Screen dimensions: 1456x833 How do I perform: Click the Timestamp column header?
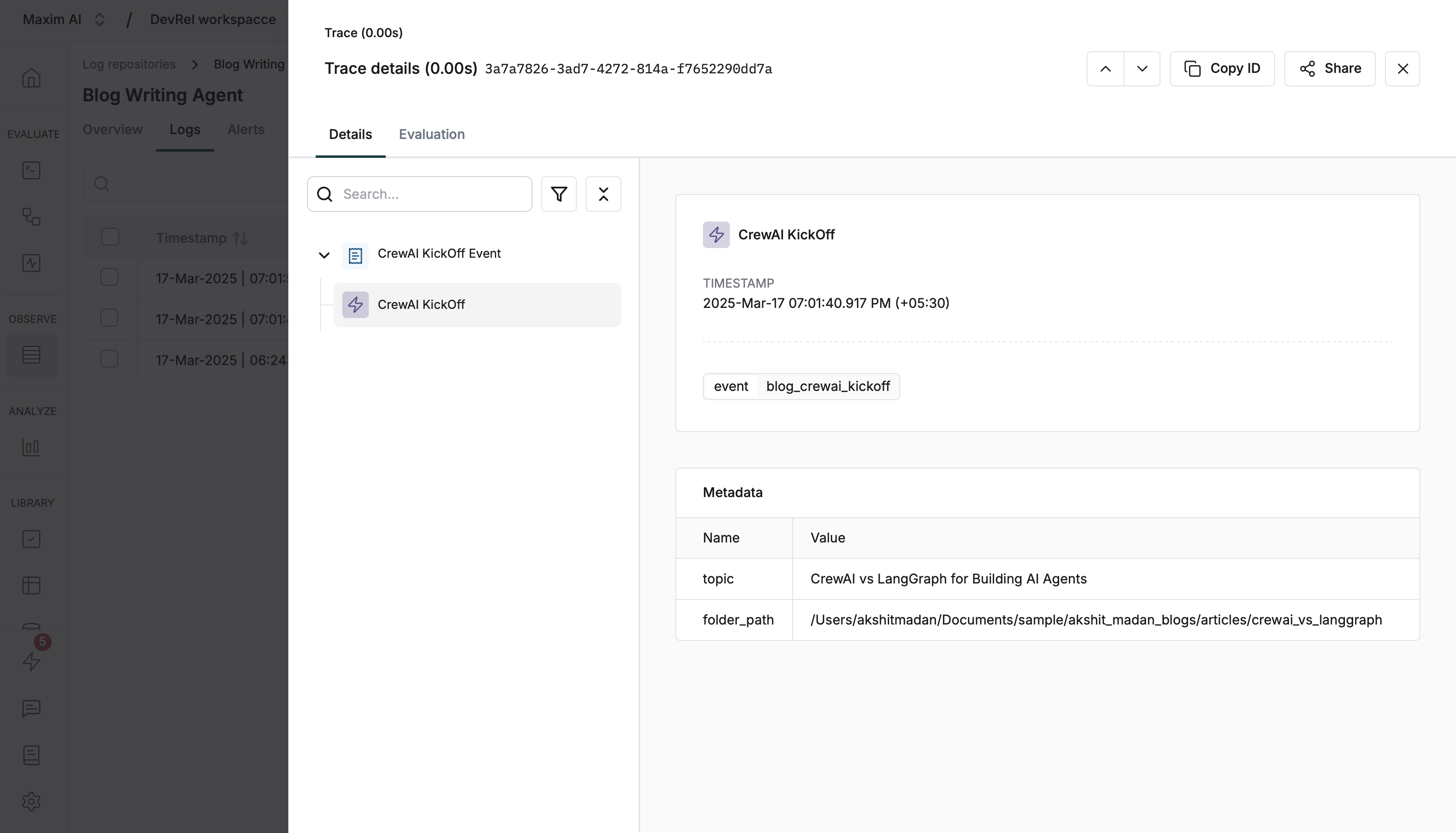(191, 238)
